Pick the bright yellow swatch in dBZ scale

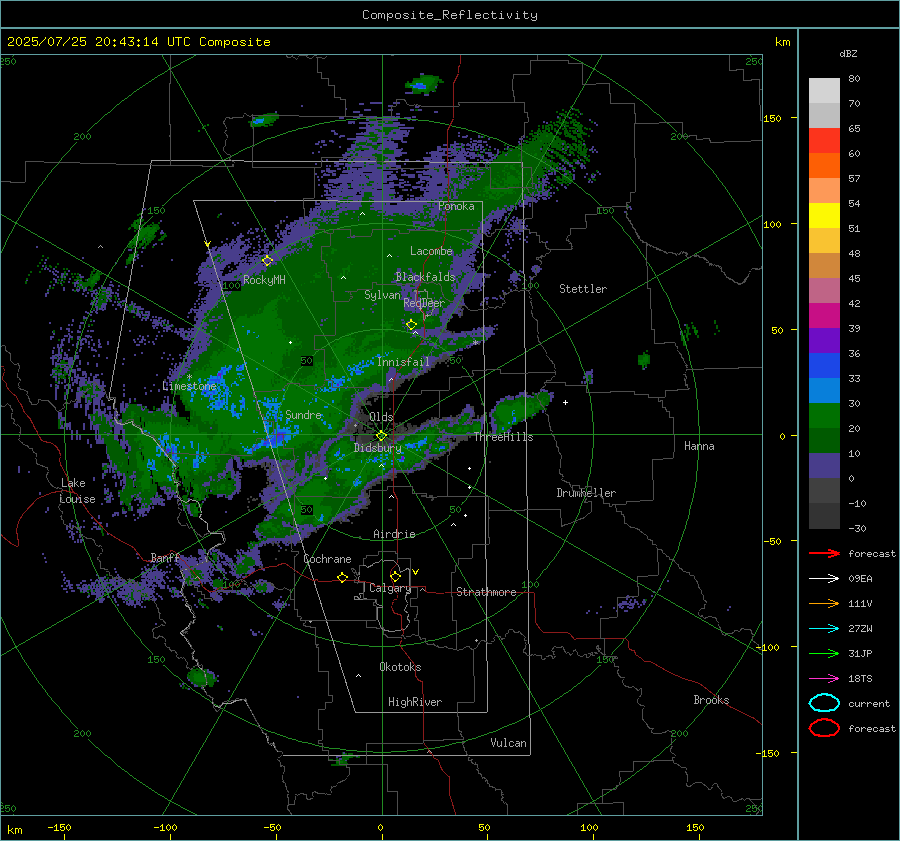pos(824,216)
